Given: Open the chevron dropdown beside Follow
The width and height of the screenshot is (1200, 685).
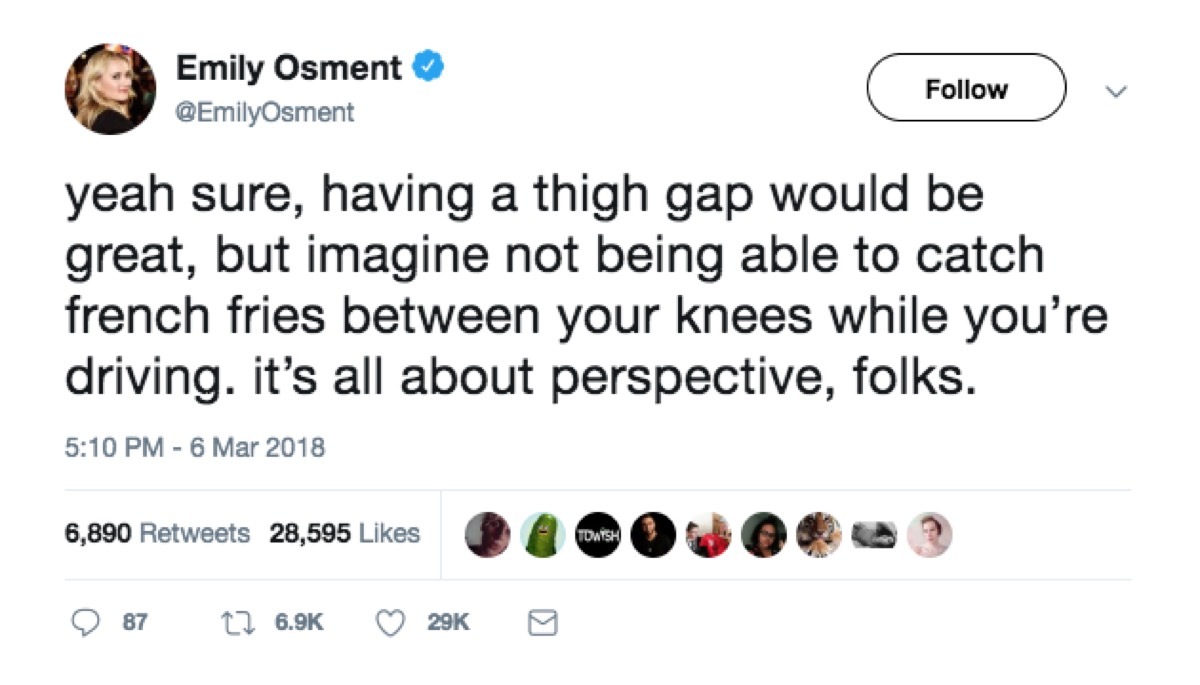Looking at the screenshot, I should (x=1115, y=90).
